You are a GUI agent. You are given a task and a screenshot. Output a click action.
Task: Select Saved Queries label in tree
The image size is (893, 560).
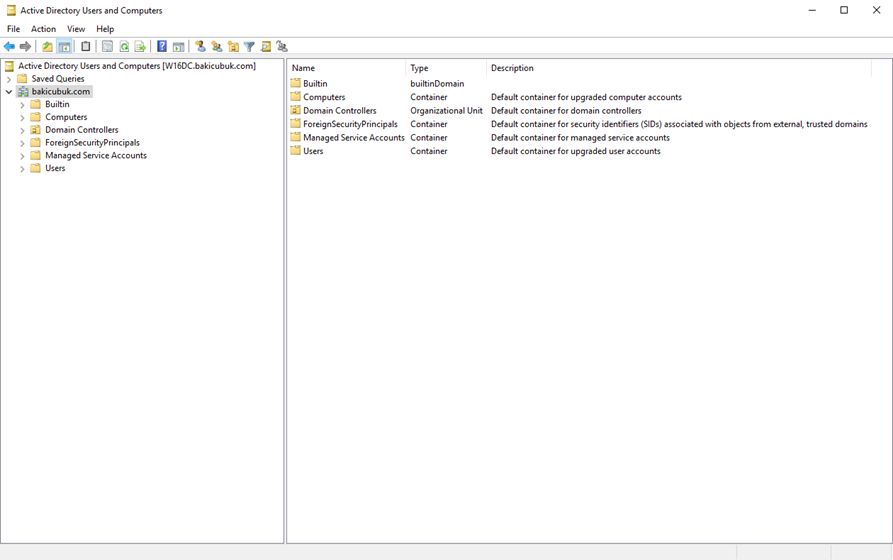pyautogui.click(x=58, y=79)
